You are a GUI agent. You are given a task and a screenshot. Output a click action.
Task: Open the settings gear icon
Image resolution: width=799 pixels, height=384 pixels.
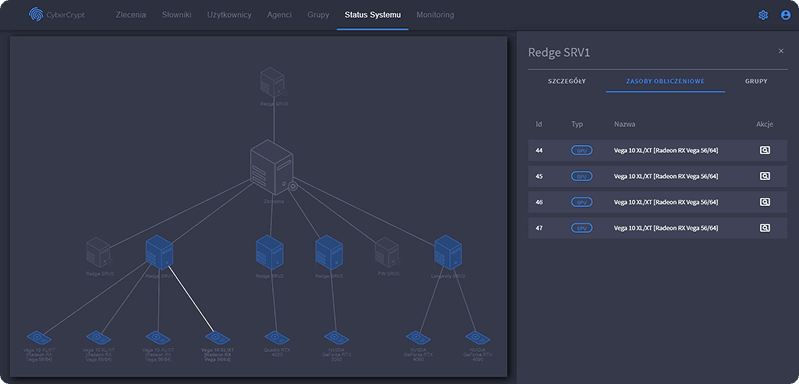click(763, 15)
